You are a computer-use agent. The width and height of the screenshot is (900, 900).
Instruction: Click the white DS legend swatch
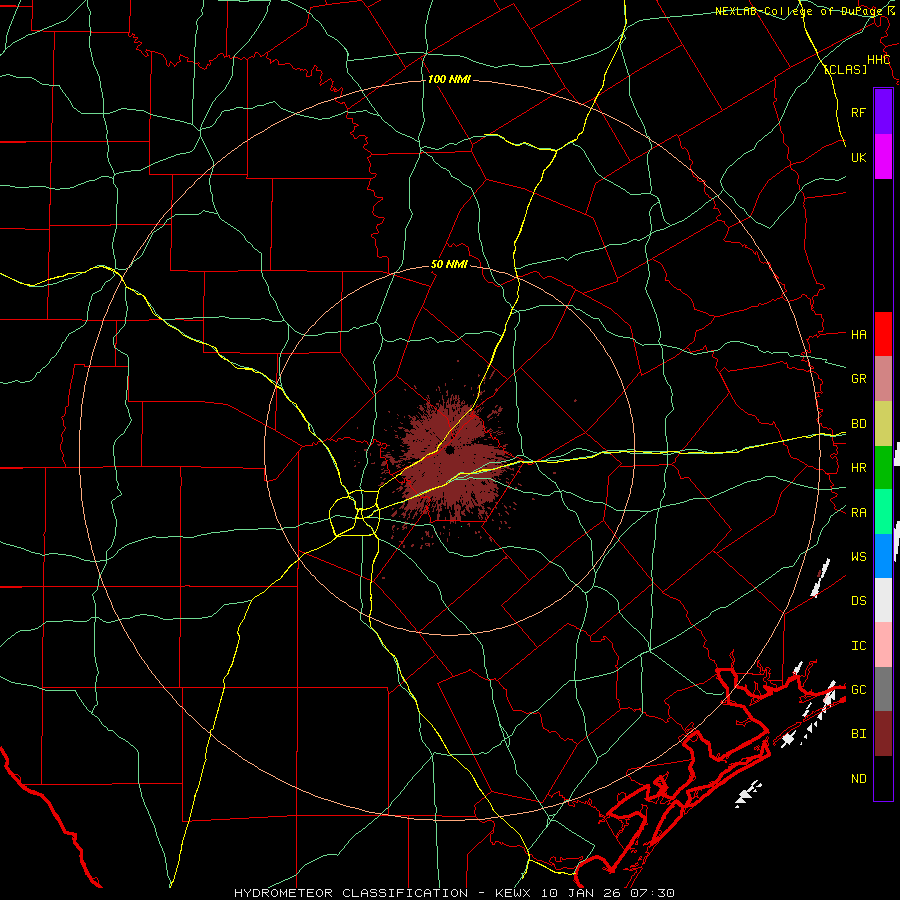pyautogui.click(x=883, y=600)
